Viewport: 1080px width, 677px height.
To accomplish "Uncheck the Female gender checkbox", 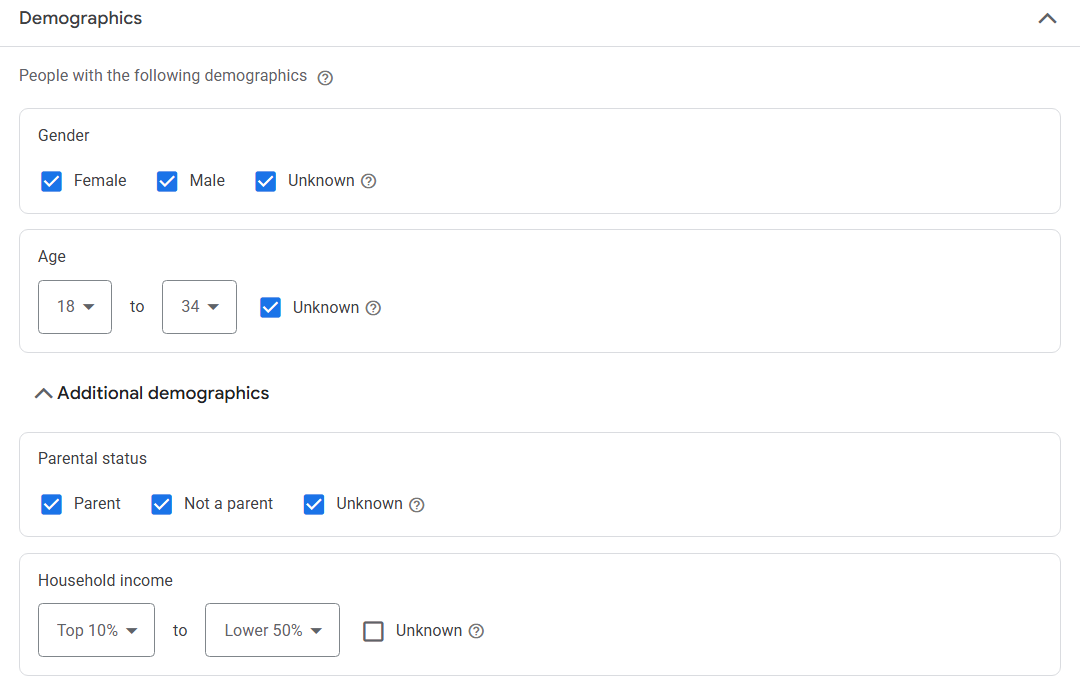I will pyautogui.click(x=51, y=181).
